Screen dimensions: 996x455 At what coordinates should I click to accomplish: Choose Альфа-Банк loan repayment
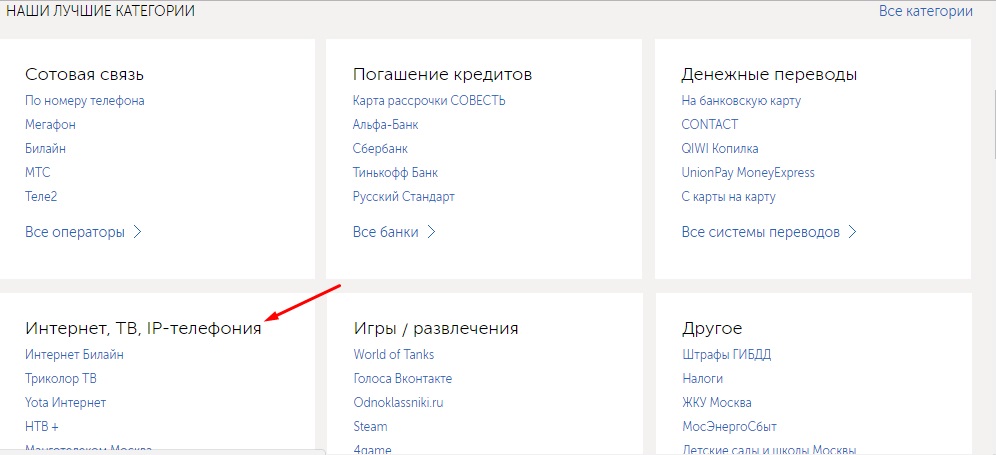pos(386,125)
